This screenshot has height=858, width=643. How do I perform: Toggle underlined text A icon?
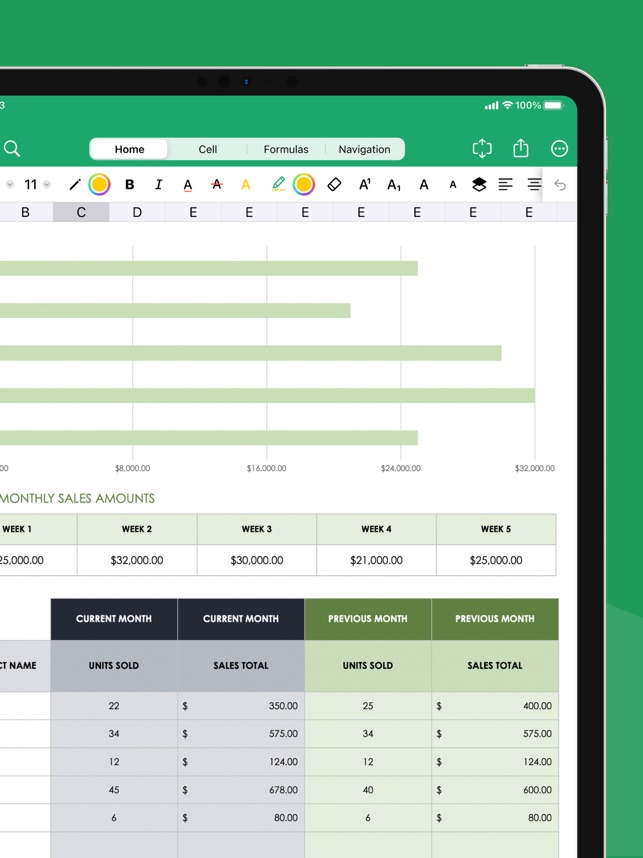188,185
